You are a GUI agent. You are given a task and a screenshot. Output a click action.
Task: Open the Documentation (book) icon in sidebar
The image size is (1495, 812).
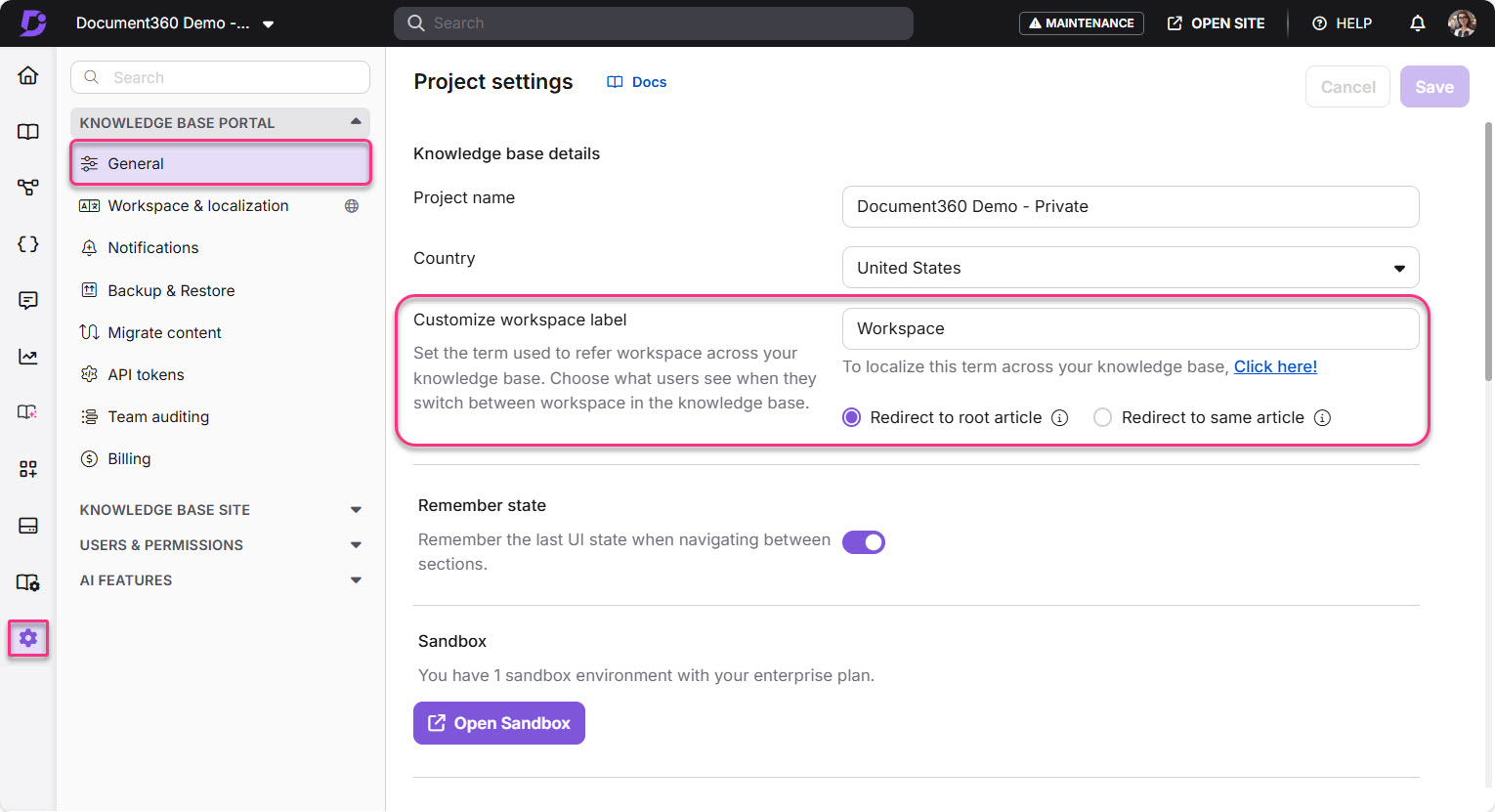click(27, 131)
